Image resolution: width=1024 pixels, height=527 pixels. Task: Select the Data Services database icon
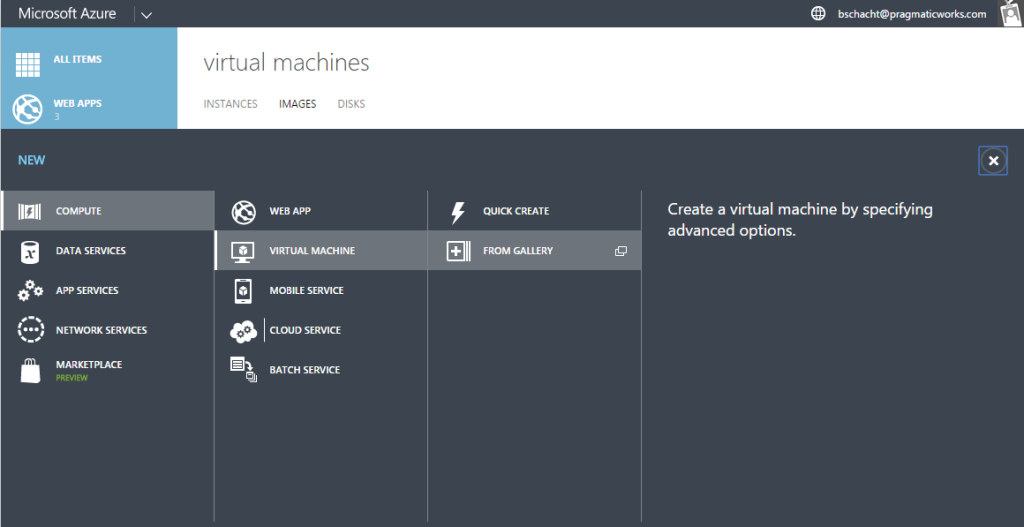(x=30, y=251)
